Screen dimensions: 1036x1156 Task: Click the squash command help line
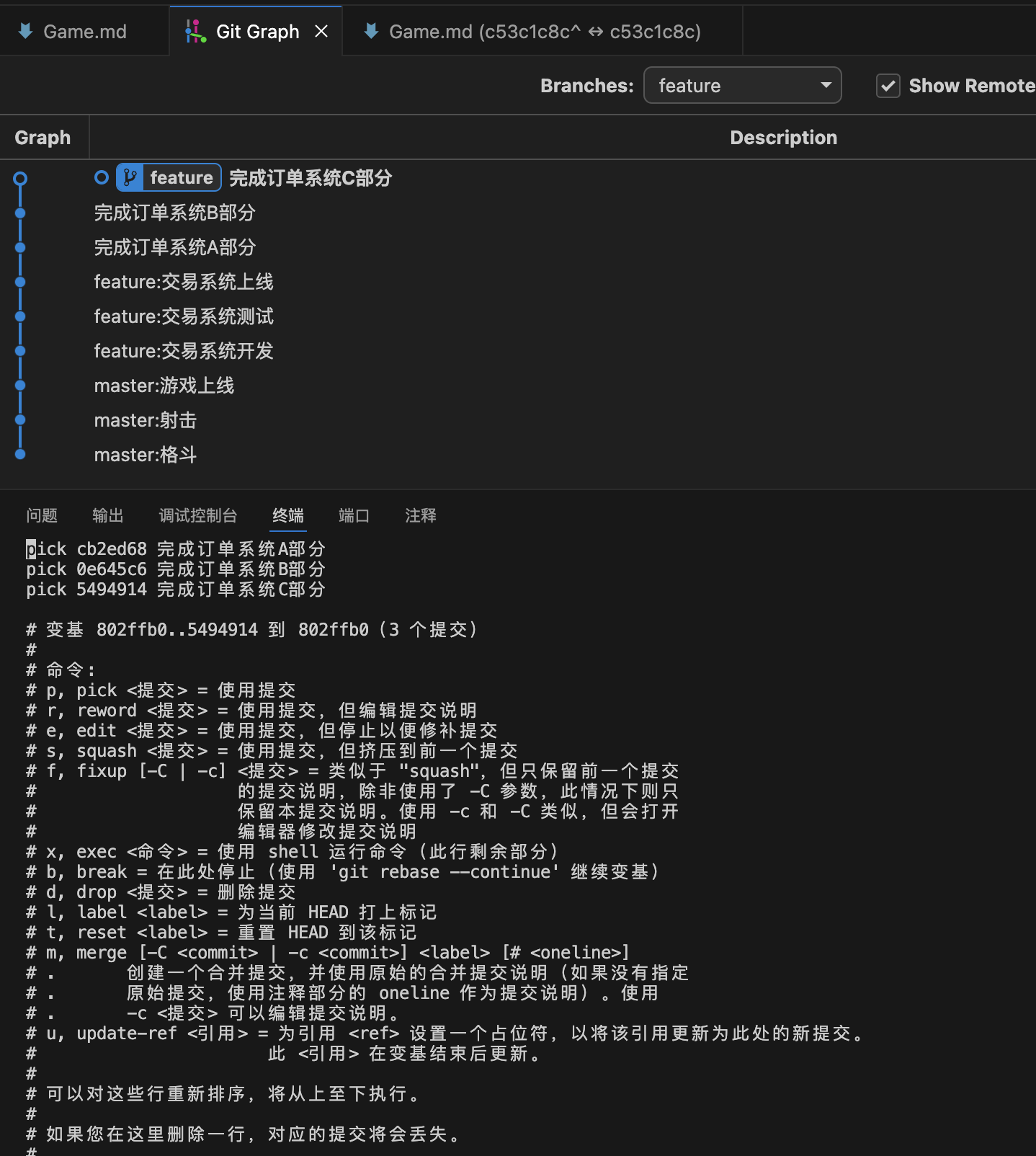272,751
